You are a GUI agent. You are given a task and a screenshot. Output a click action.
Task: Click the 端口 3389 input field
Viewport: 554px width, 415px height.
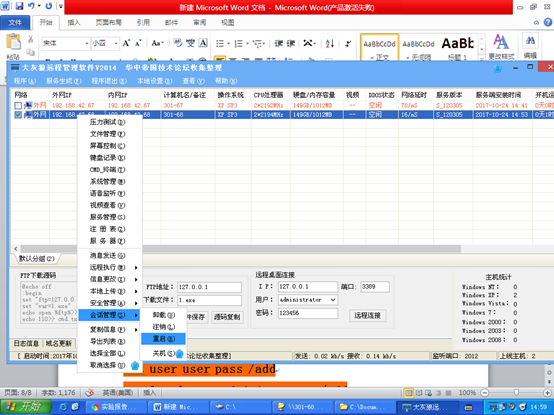[375, 287]
